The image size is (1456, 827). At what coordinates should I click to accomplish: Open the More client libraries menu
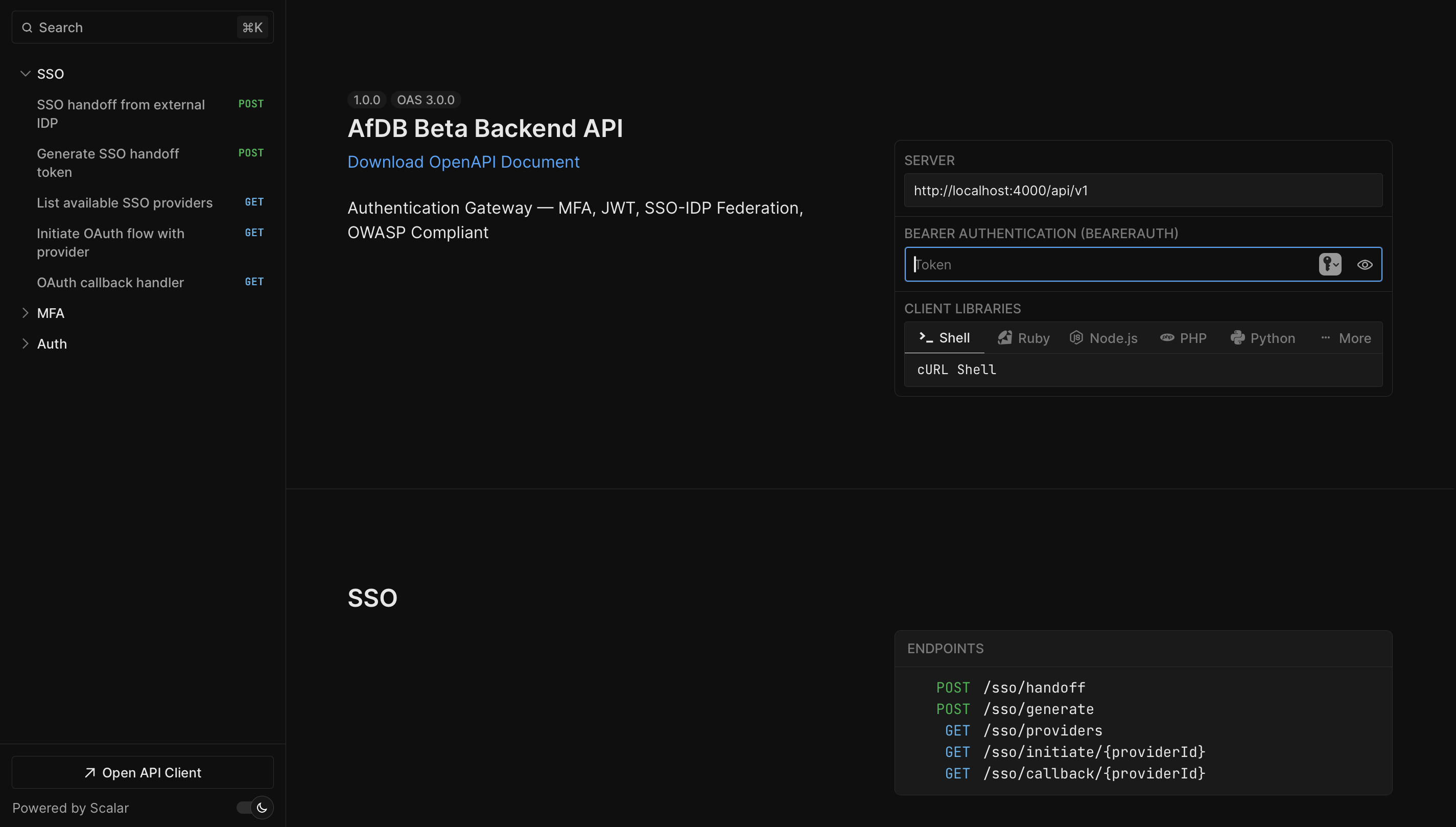click(1345, 338)
